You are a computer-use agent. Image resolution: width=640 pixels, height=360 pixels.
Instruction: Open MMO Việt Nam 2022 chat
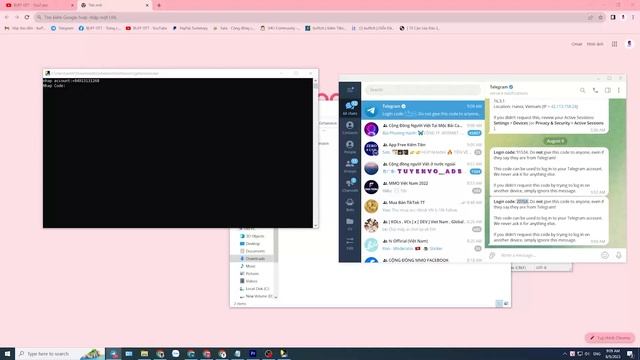[x=423, y=187]
